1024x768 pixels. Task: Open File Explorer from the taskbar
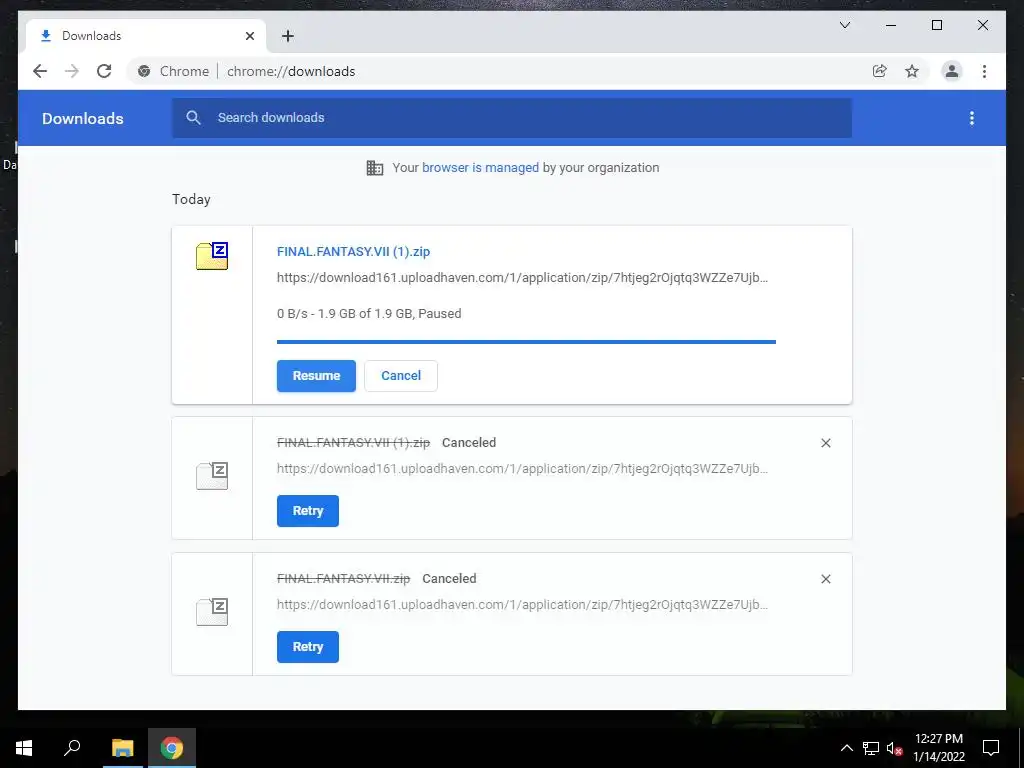coord(122,748)
